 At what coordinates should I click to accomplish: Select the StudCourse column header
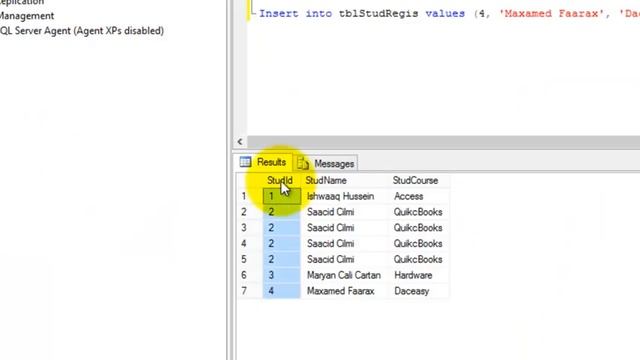(419, 180)
